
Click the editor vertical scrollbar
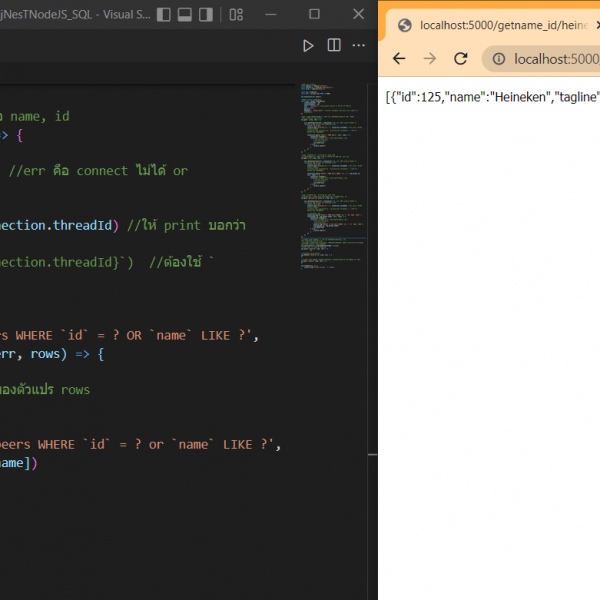click(371, 300)
